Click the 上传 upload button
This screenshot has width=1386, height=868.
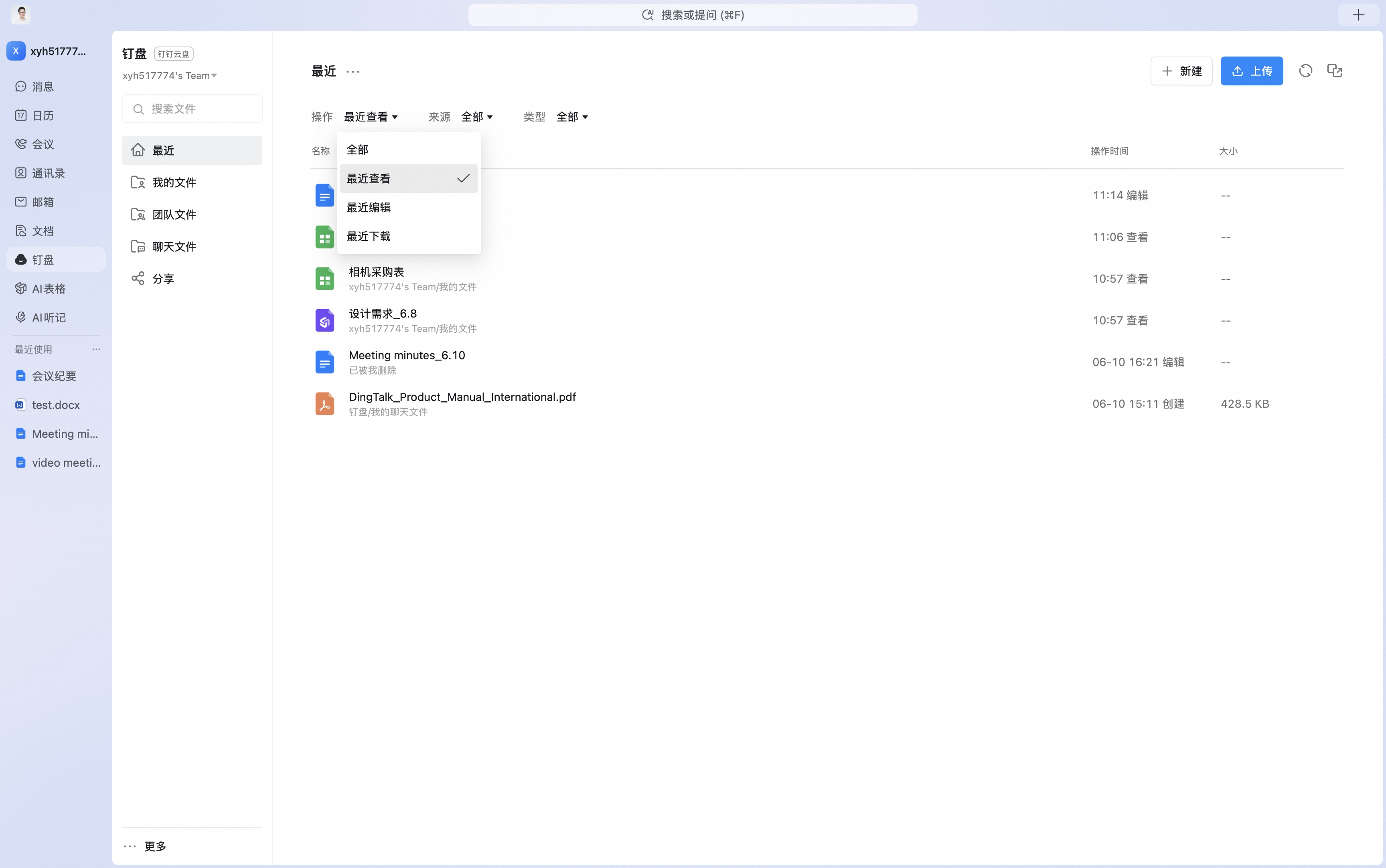(1252, 71)
